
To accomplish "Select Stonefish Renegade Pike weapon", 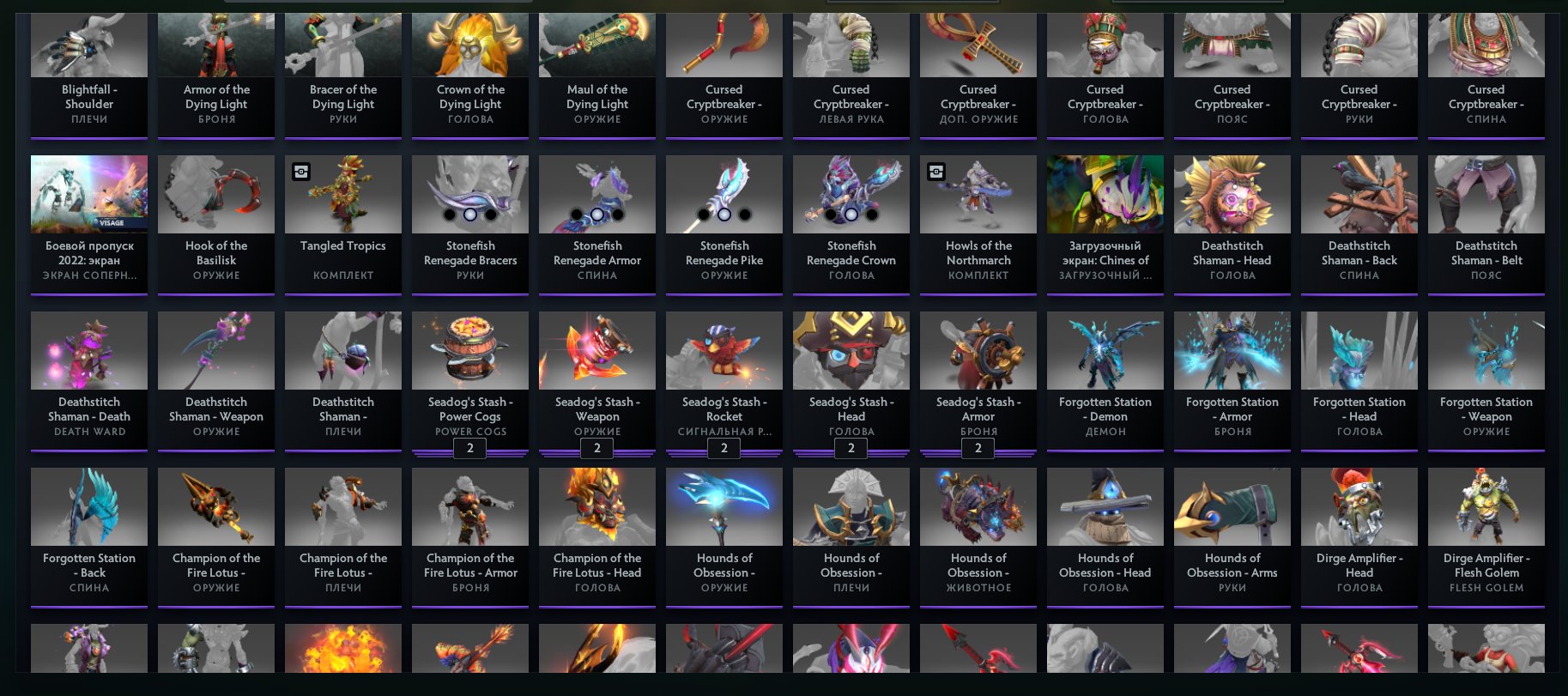I will 724,224.
